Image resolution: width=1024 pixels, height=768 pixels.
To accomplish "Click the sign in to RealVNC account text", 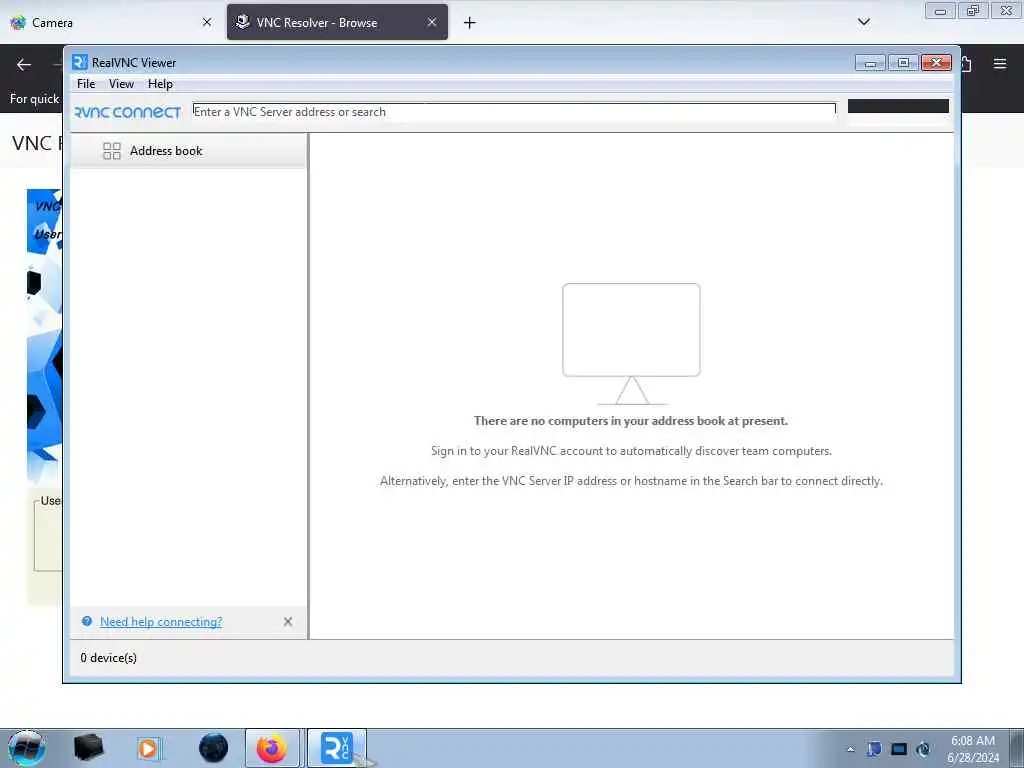I will pyautogui.click(x=631, y=451).
